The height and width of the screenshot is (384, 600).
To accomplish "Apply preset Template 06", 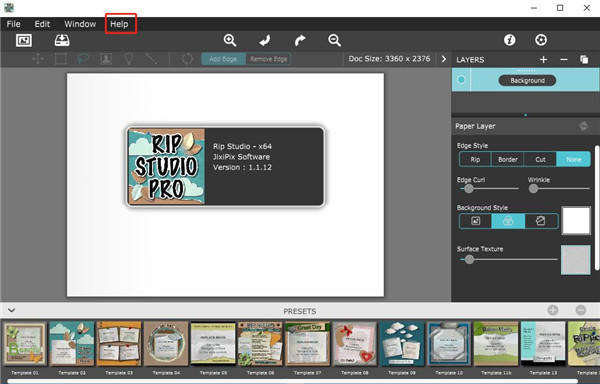I will (260, 343).
